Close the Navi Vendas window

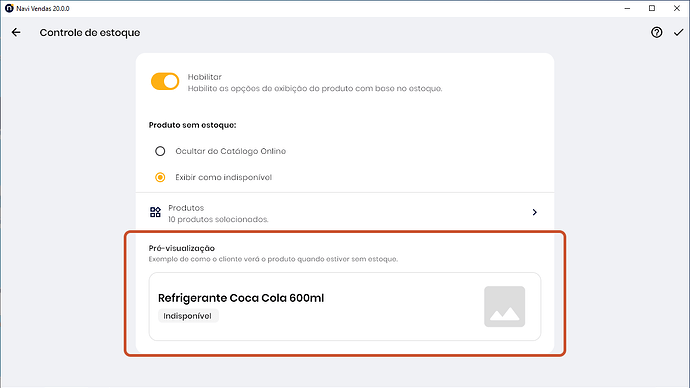pos(677,8)
